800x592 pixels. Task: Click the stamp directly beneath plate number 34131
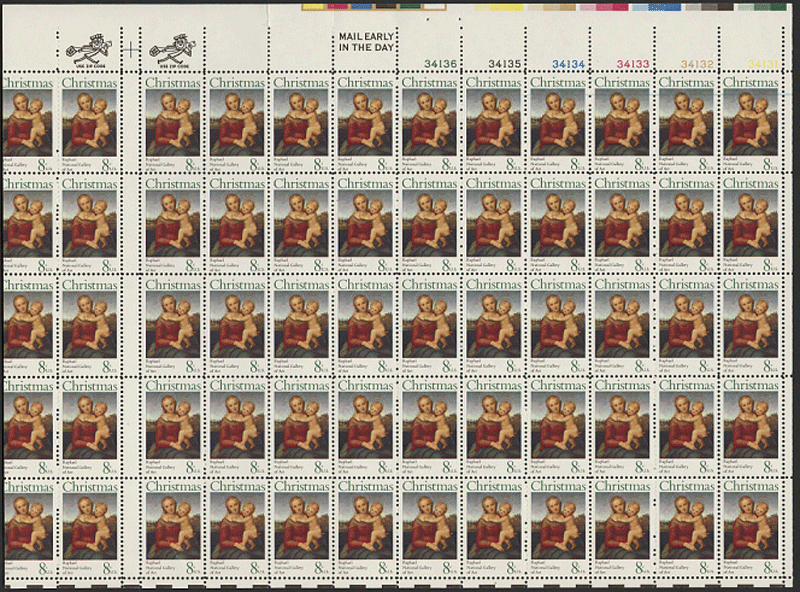(751, 124)
